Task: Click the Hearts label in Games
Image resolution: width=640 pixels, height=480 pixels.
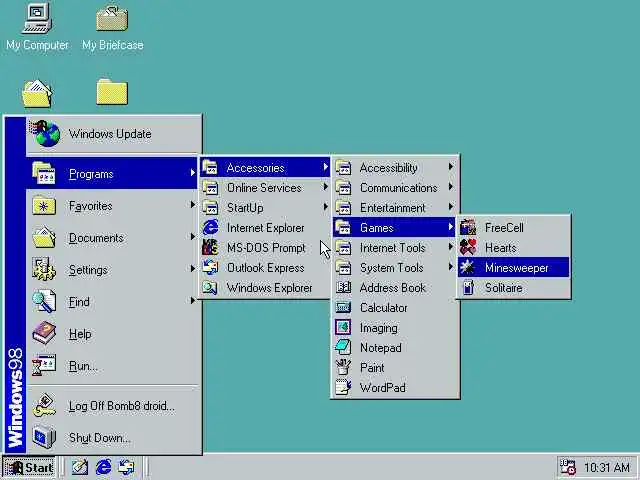Action: point(500,247)
